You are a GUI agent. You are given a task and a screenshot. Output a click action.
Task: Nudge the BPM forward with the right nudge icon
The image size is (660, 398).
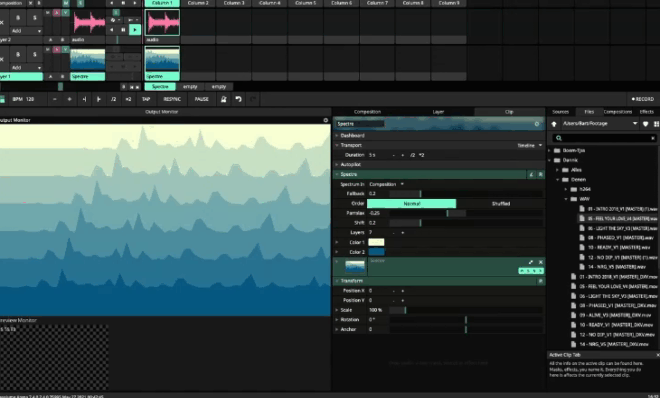[x=98, y=99]
